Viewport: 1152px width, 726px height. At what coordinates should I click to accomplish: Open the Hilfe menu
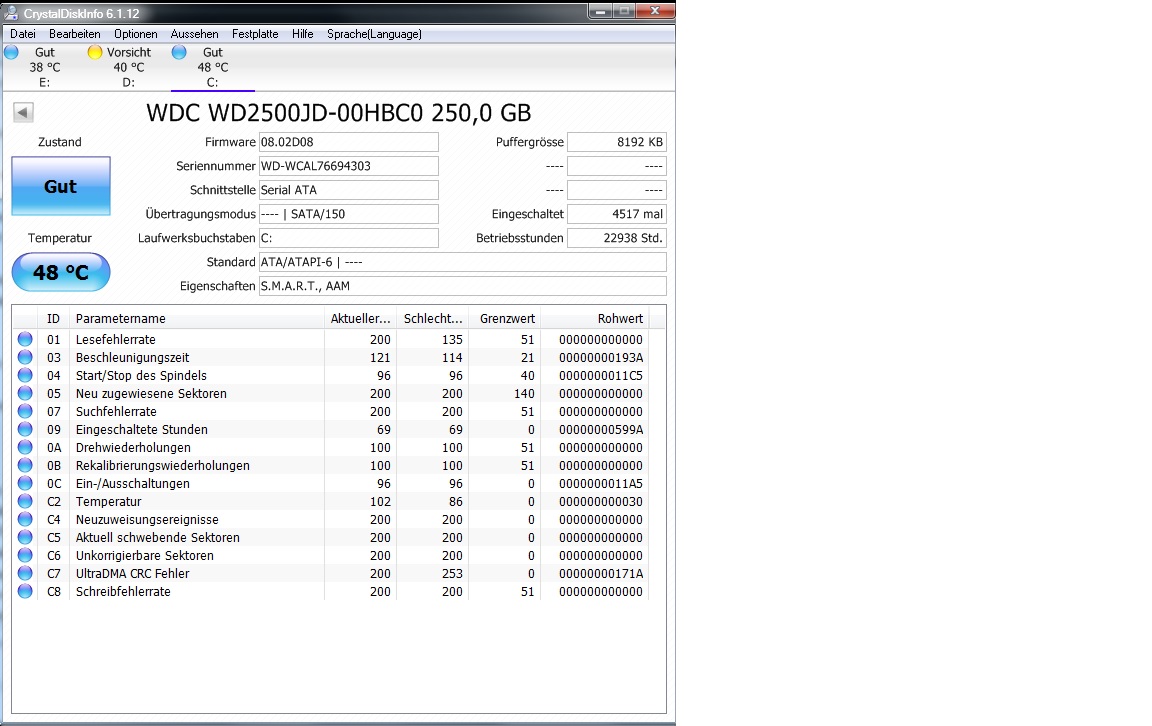303,34
